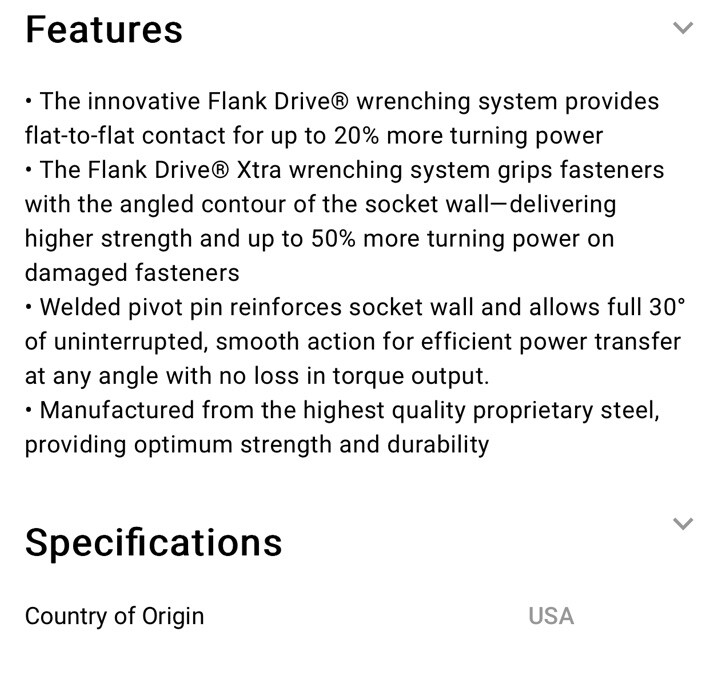Click the USA country value

pos(551,616)
